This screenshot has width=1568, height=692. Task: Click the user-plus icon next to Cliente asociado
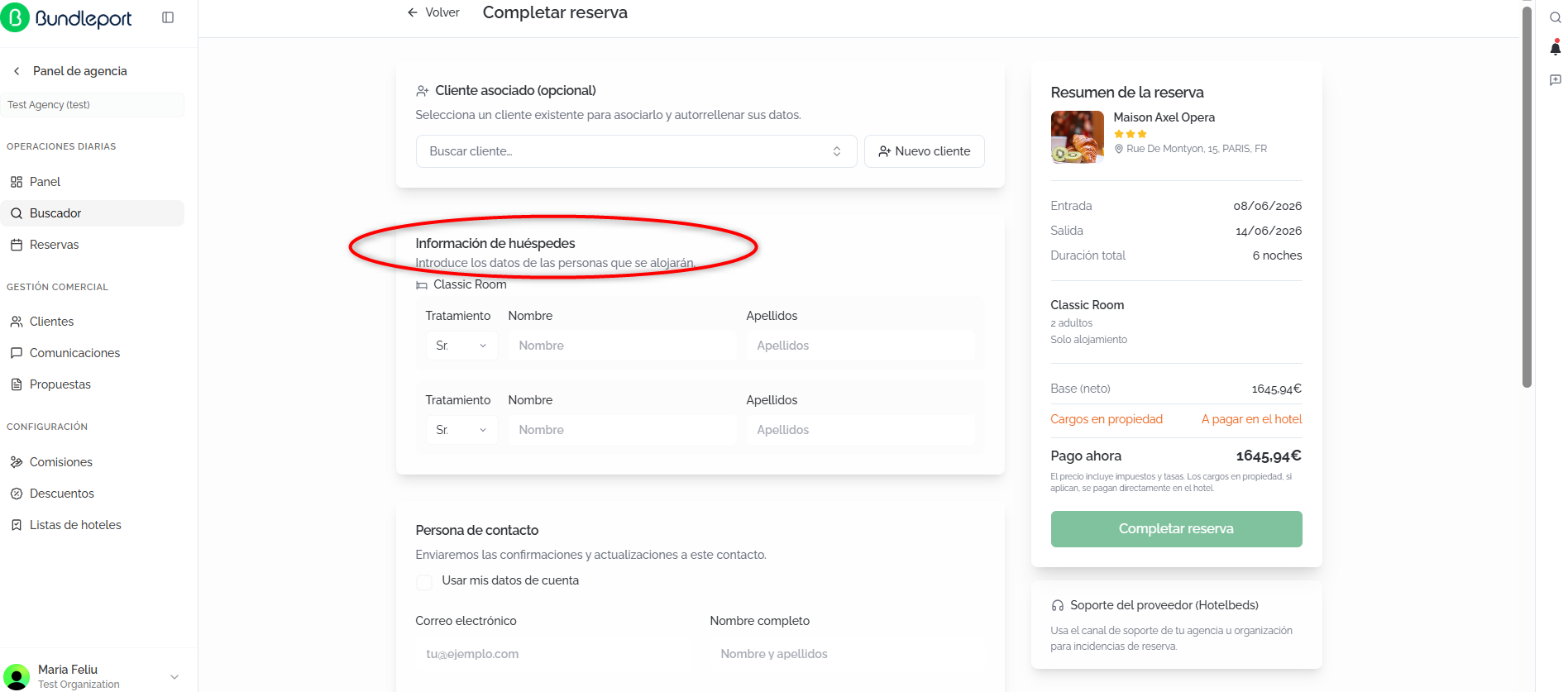423,91
